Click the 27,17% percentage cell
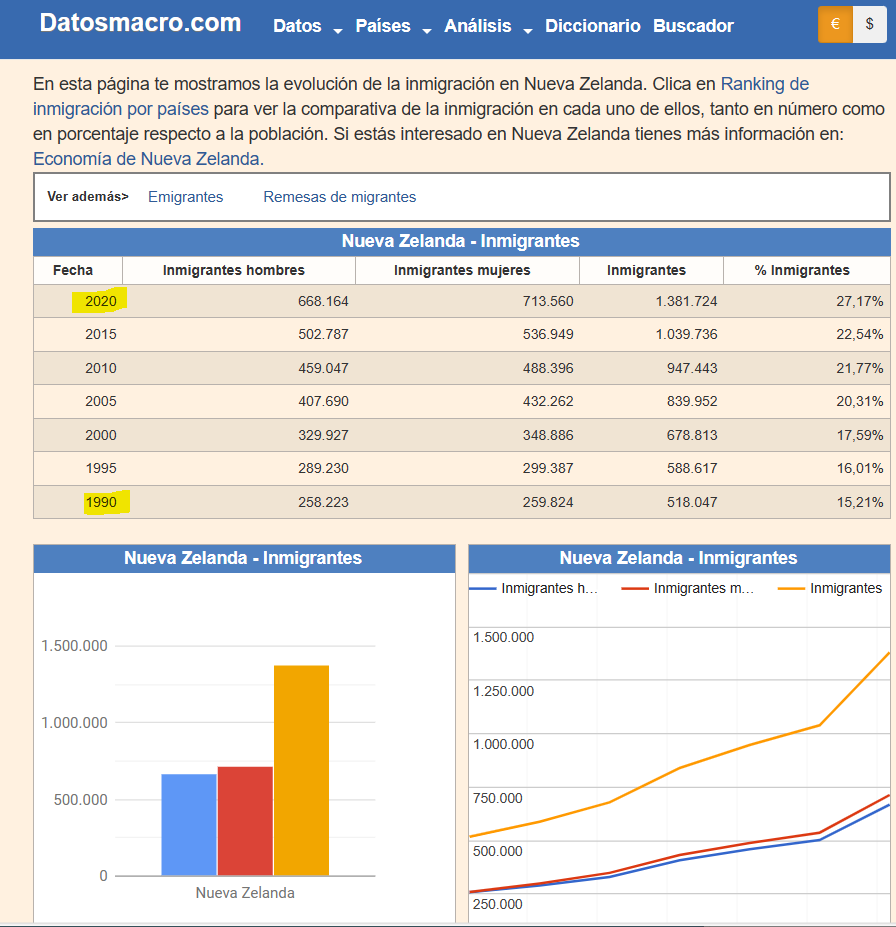Screen dimensions: 896x927 click(859, 302)
